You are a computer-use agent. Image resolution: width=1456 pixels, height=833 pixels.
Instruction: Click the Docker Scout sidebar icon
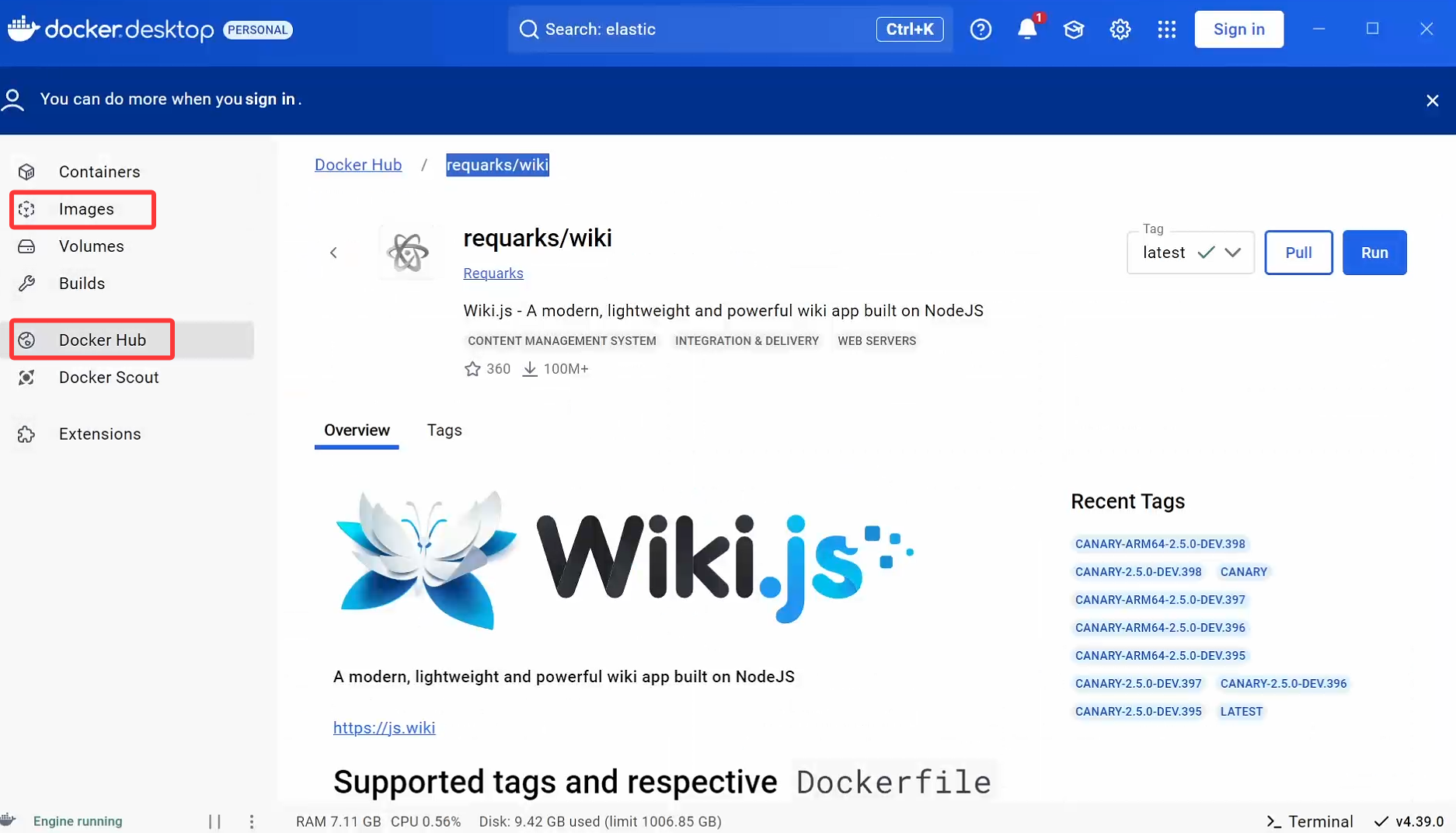(x=26, y=378)
